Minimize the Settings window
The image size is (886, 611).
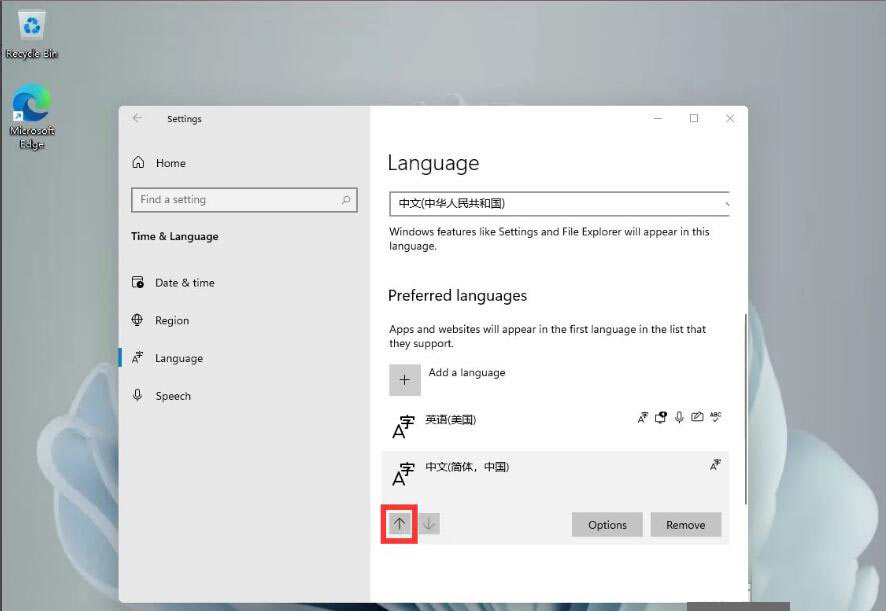[658, 118]
